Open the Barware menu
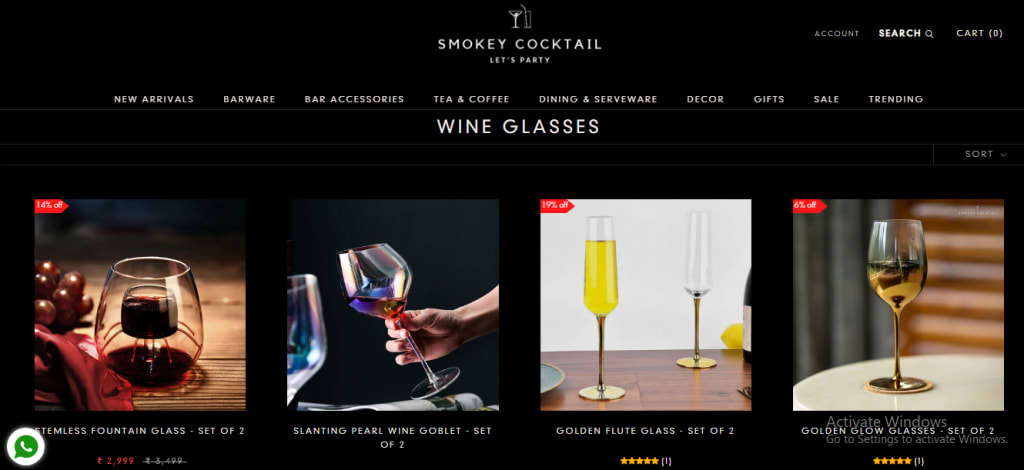The height and width of the screenshot is (470, 1024). pyautogui.click(x=249, y=99)
